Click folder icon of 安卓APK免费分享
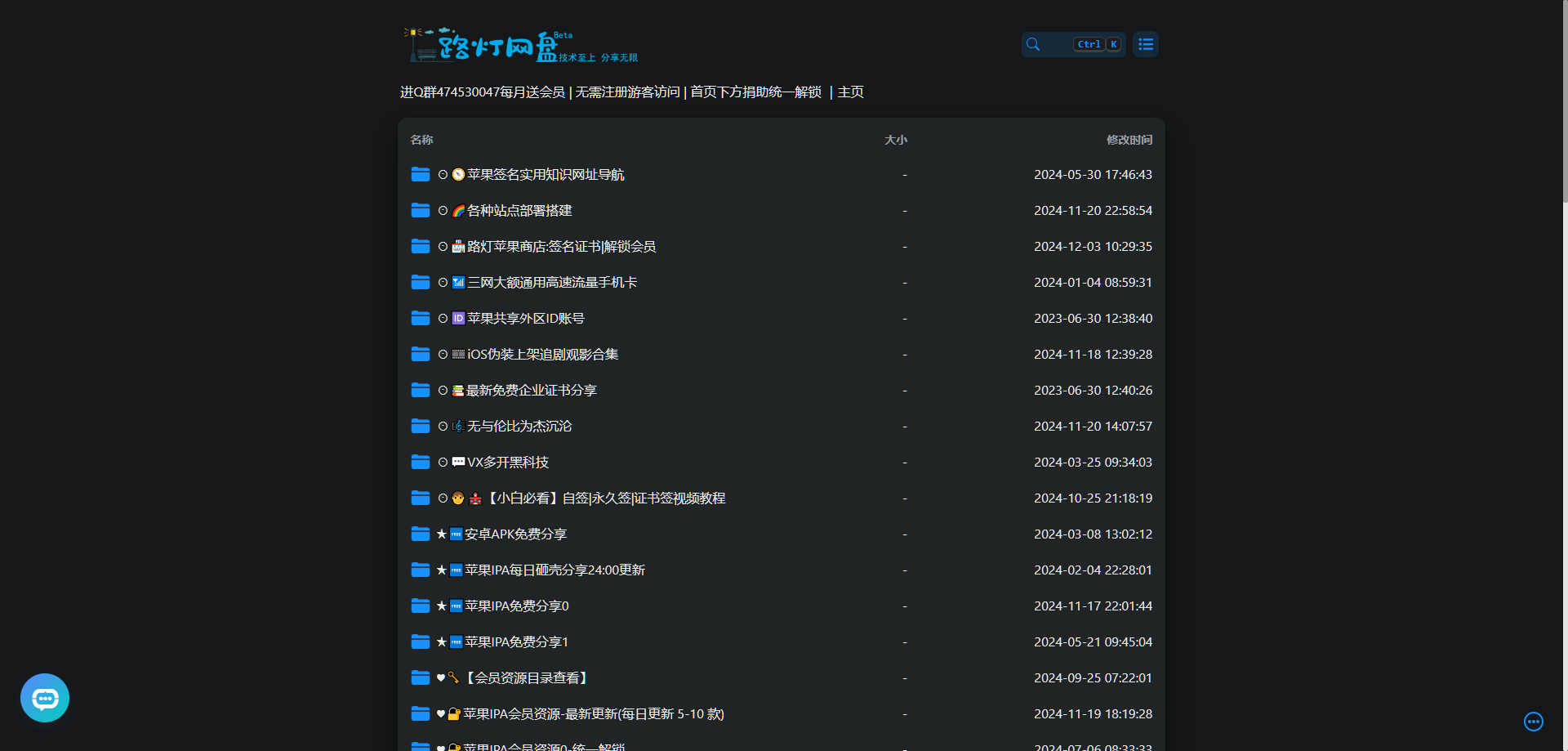The image size is (1568, 751). point(421,534)
